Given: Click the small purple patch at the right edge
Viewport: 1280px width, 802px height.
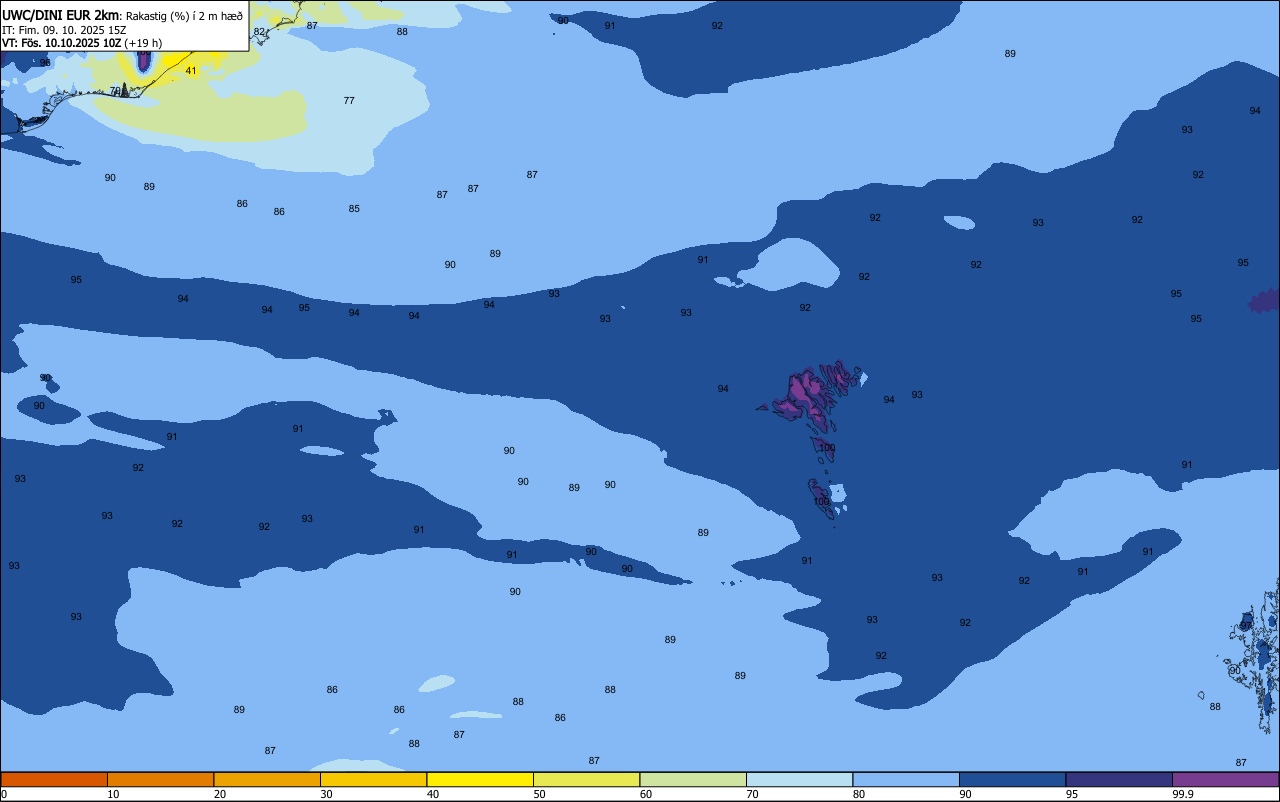Looking at the screenshot, I should (1265, 300).
